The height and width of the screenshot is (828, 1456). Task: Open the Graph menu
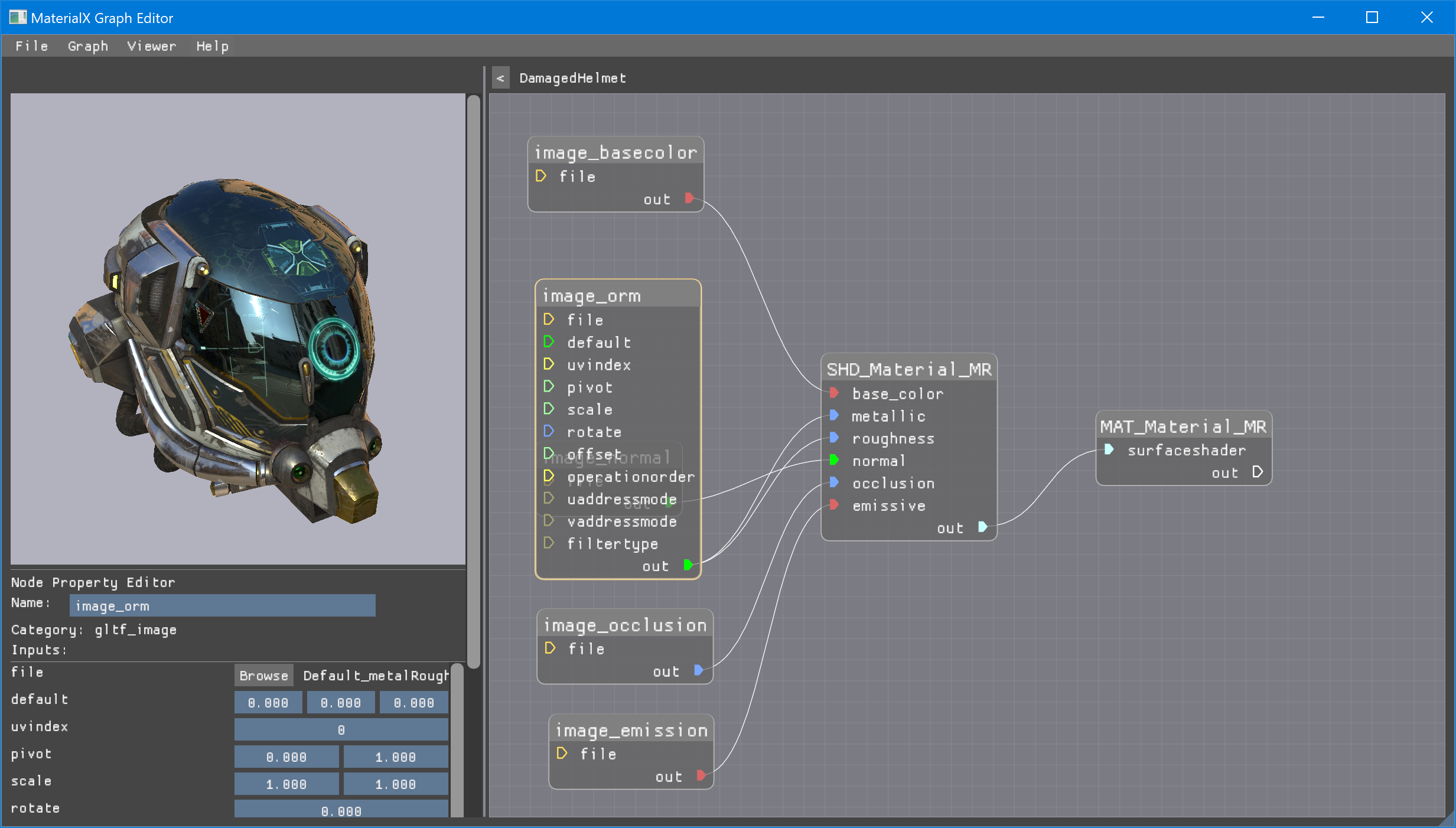[x=87, y=46]
